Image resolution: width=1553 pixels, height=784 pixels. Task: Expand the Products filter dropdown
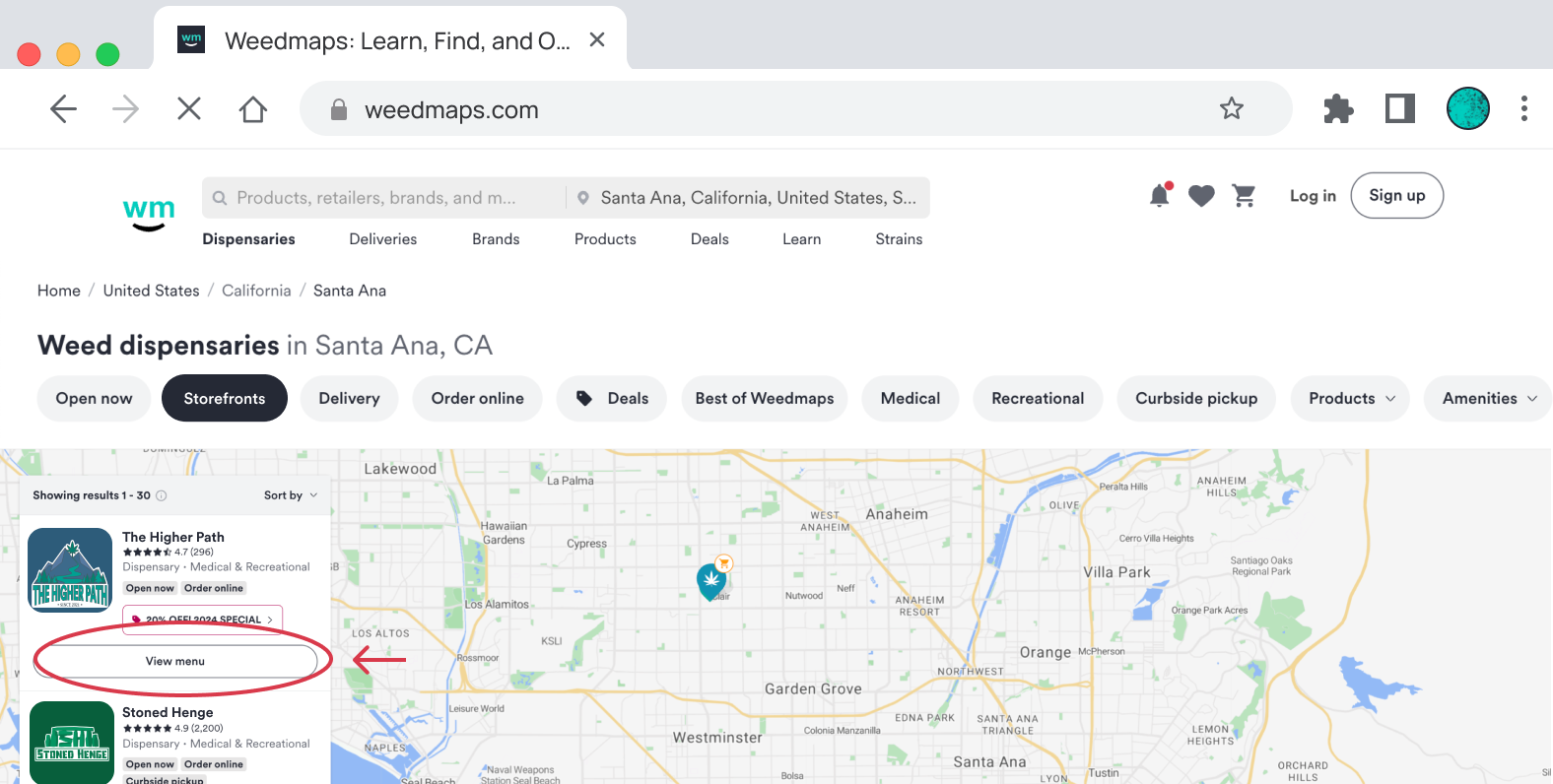click(x=1350, y=398)
